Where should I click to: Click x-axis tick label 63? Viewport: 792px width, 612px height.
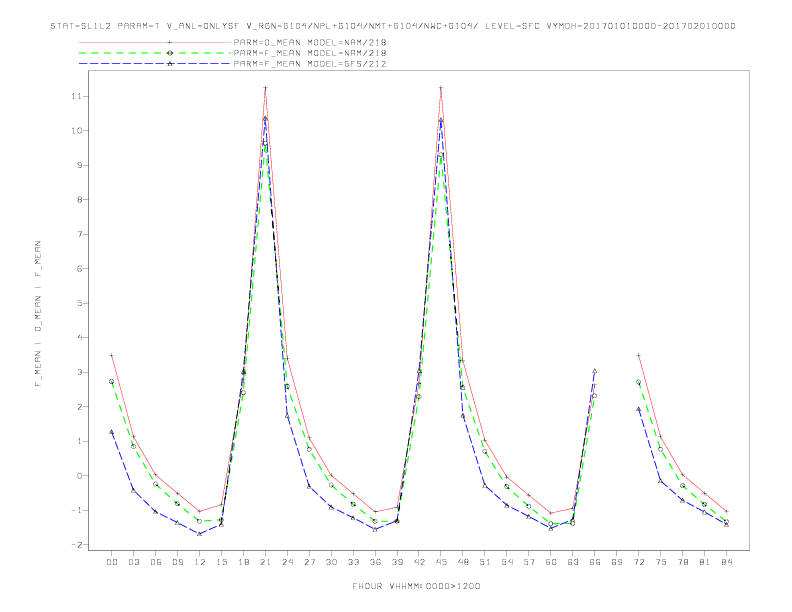[573, 562]
